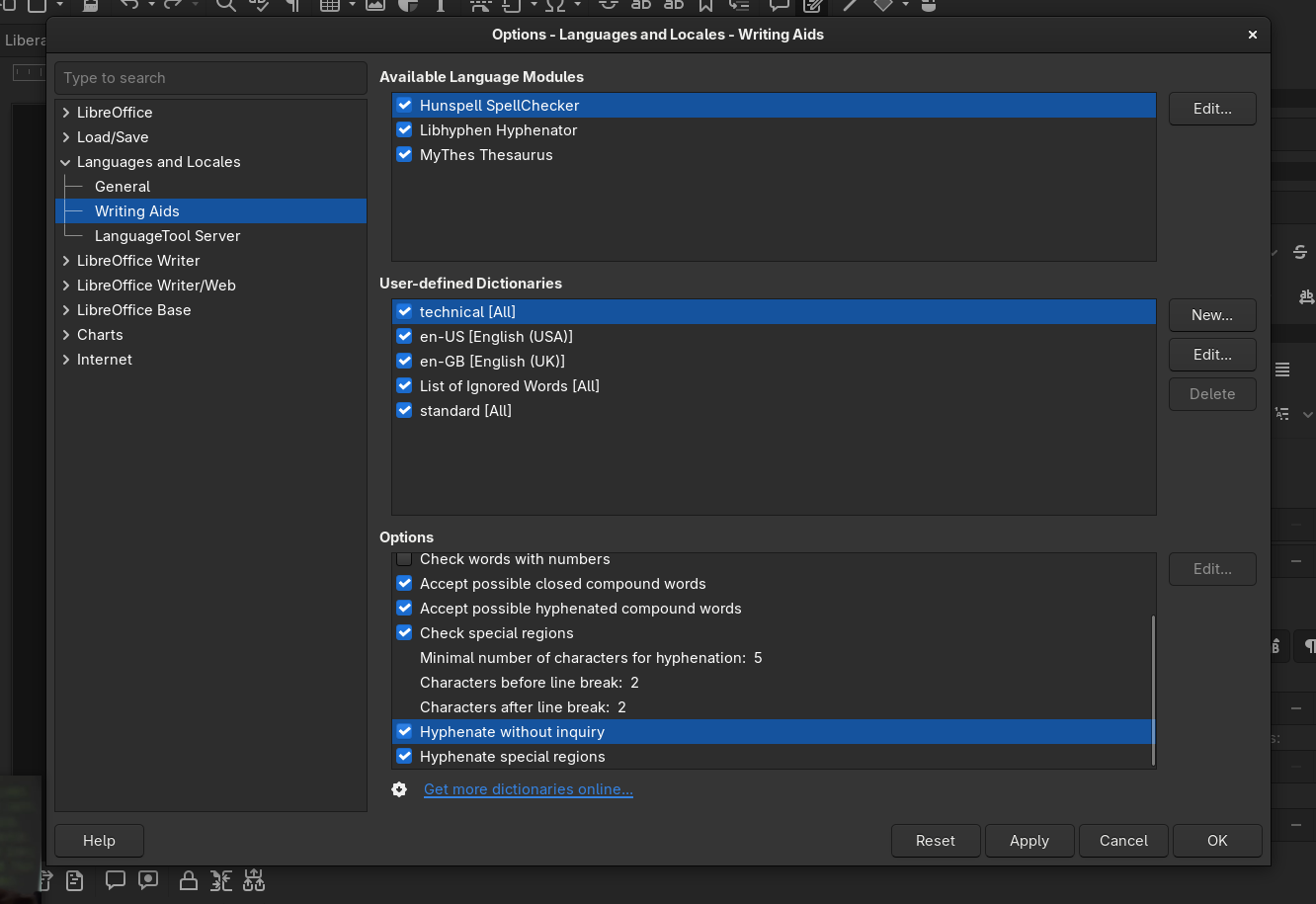Toggle the Hyphenate special regions checkbox
The width and height of the screenshot is (1316, 904).
[404, 756]
